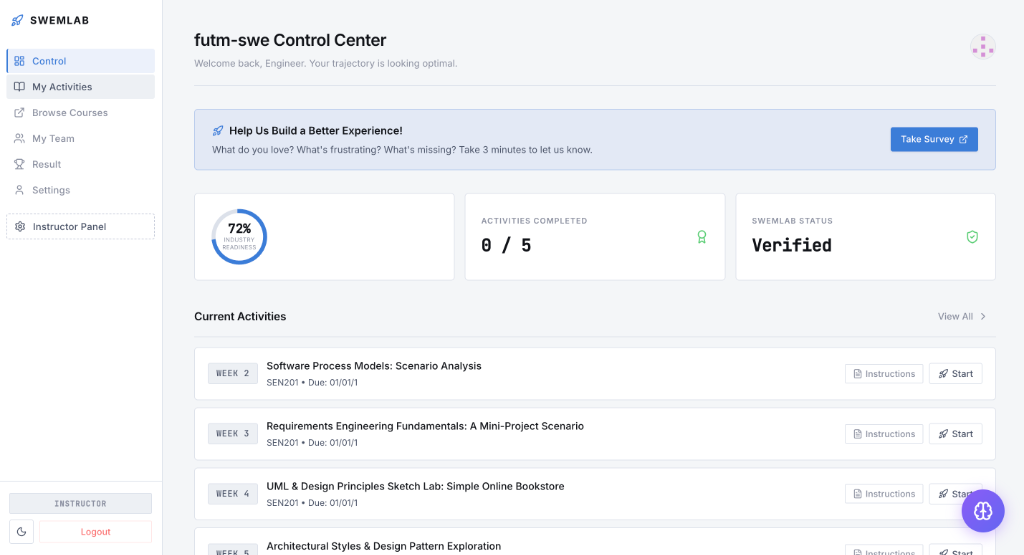Click the Current Activities heading

tap(240, 316)
